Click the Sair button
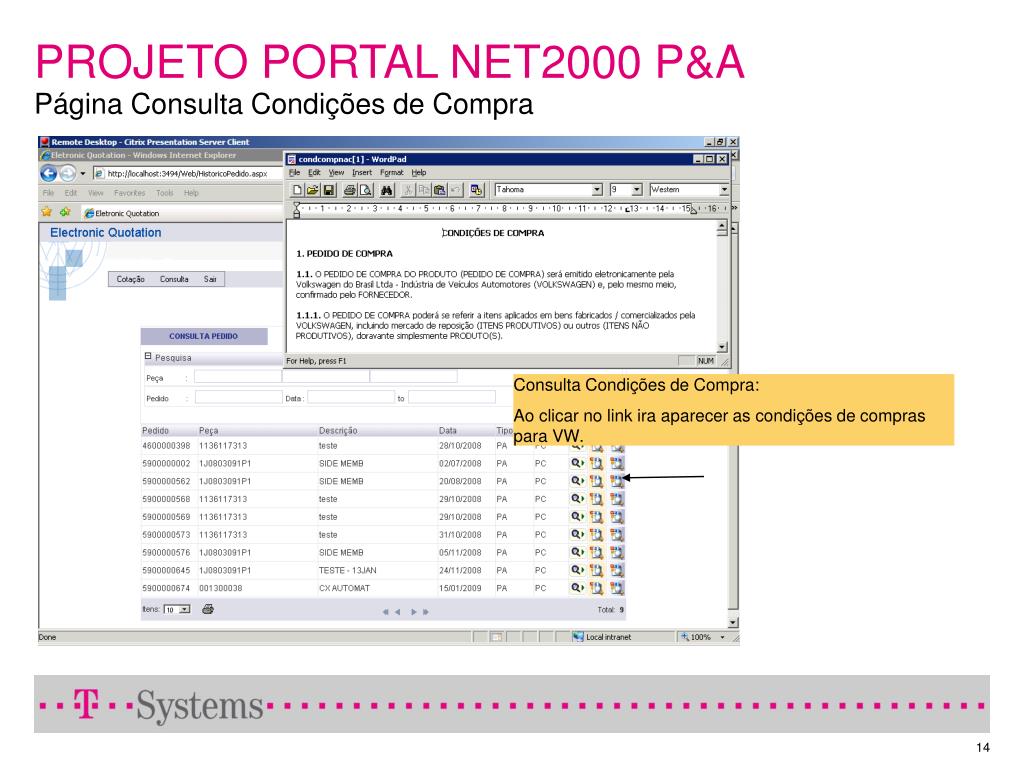The image size is (1024, 768). 210,280
